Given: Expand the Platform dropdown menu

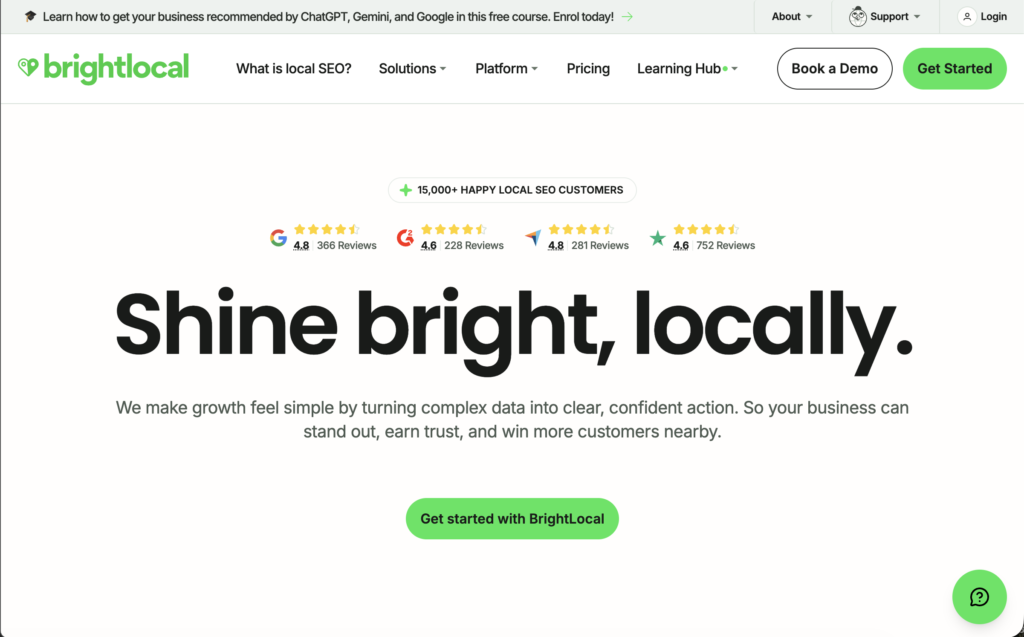Looking at the screenshot, I should [x=506, y=69].
